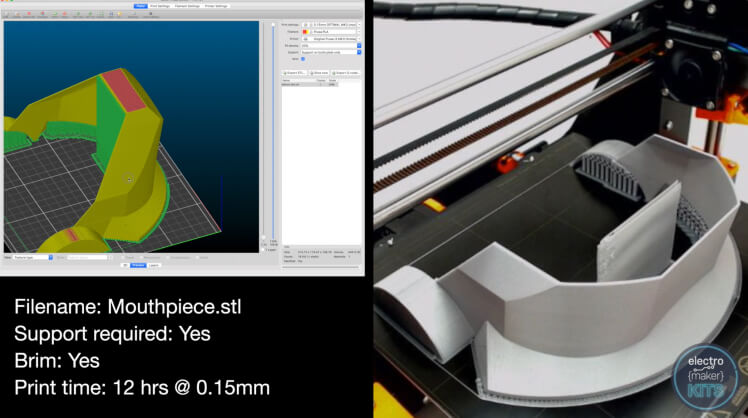Open the Print Settings tab
748x418 pixels.
click(160, 6)
